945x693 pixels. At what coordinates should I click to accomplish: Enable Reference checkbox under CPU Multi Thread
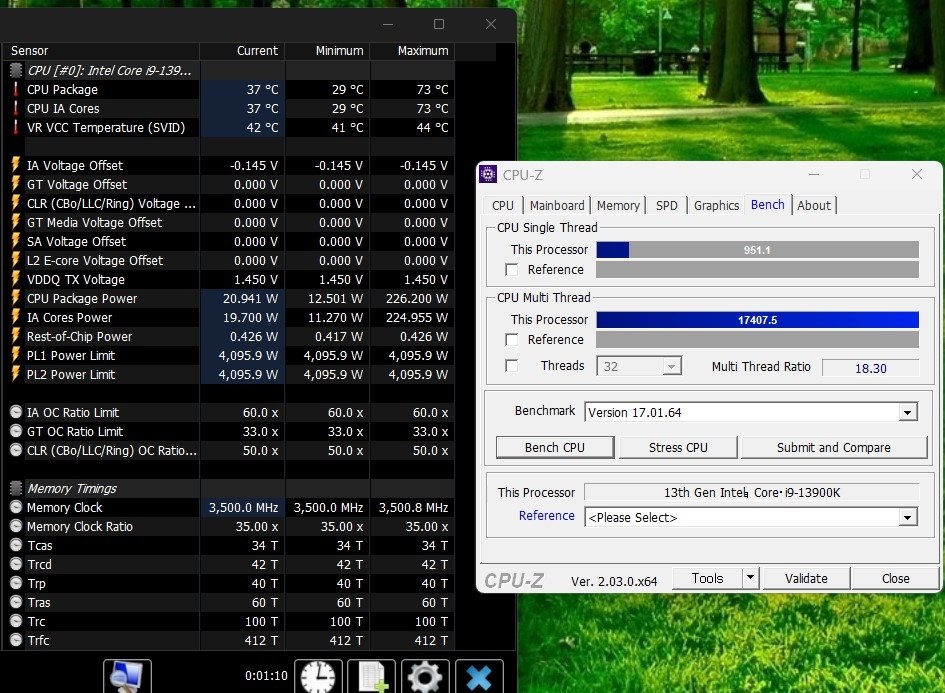[x=512, y=340]
